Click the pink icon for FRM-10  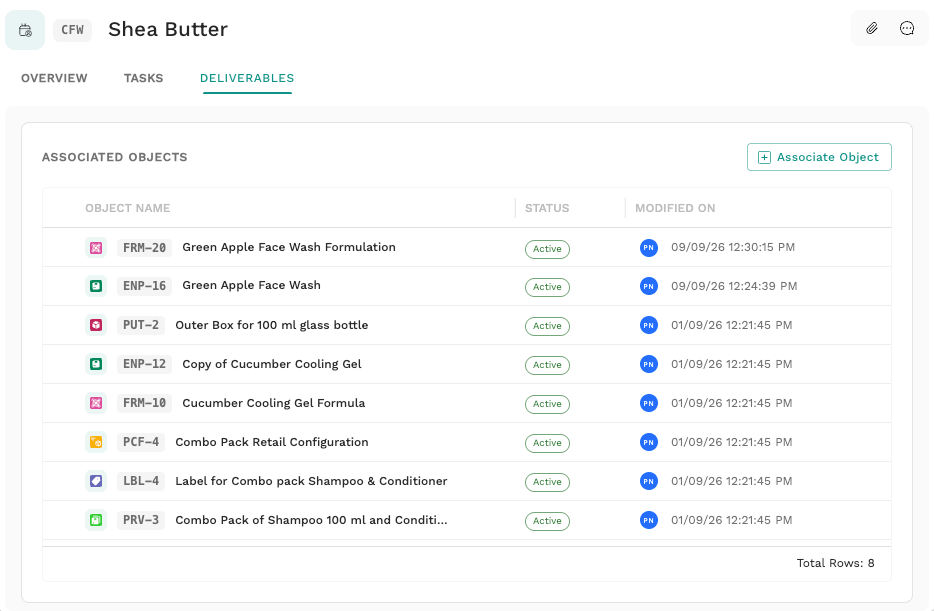(96, 403)
